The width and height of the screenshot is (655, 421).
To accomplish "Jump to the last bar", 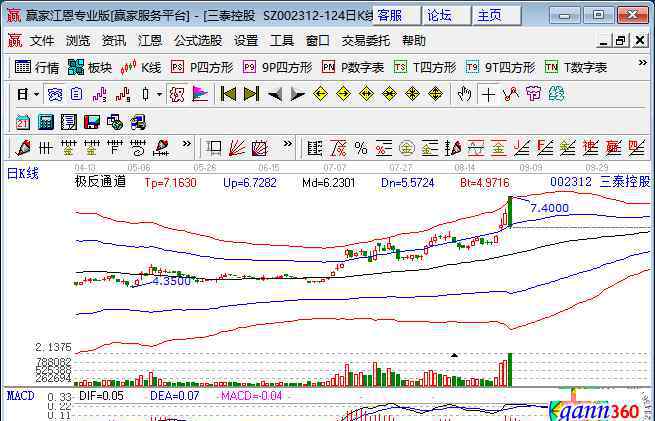I will click(x=251, y=94).
